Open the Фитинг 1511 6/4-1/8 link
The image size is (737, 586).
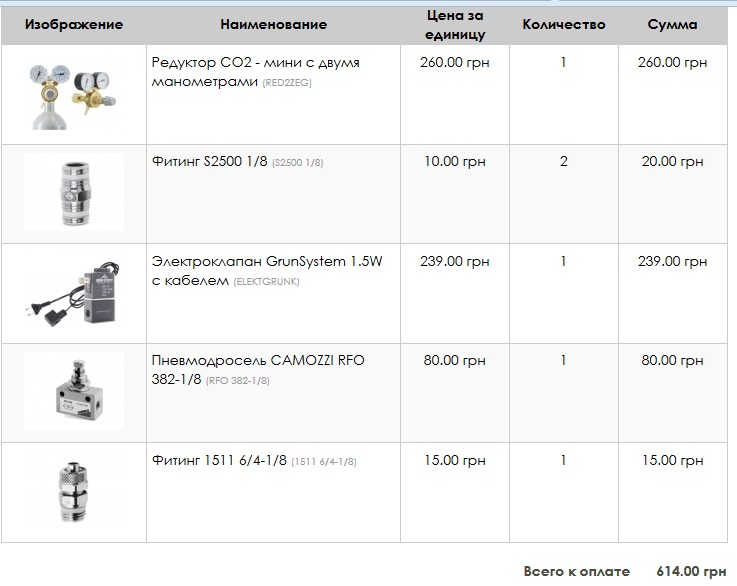tap(219, 460)
